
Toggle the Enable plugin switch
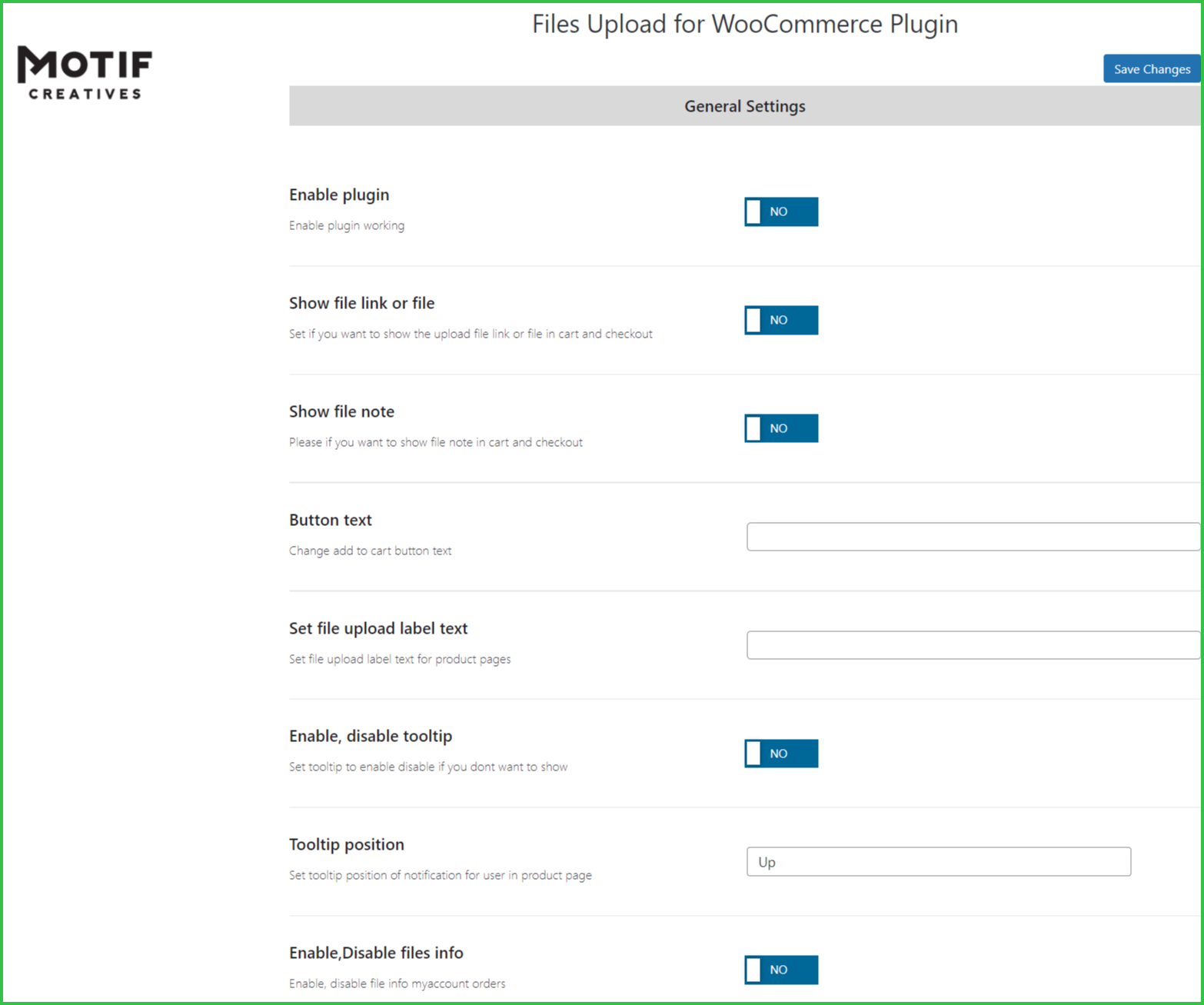(x=781, y=211)
